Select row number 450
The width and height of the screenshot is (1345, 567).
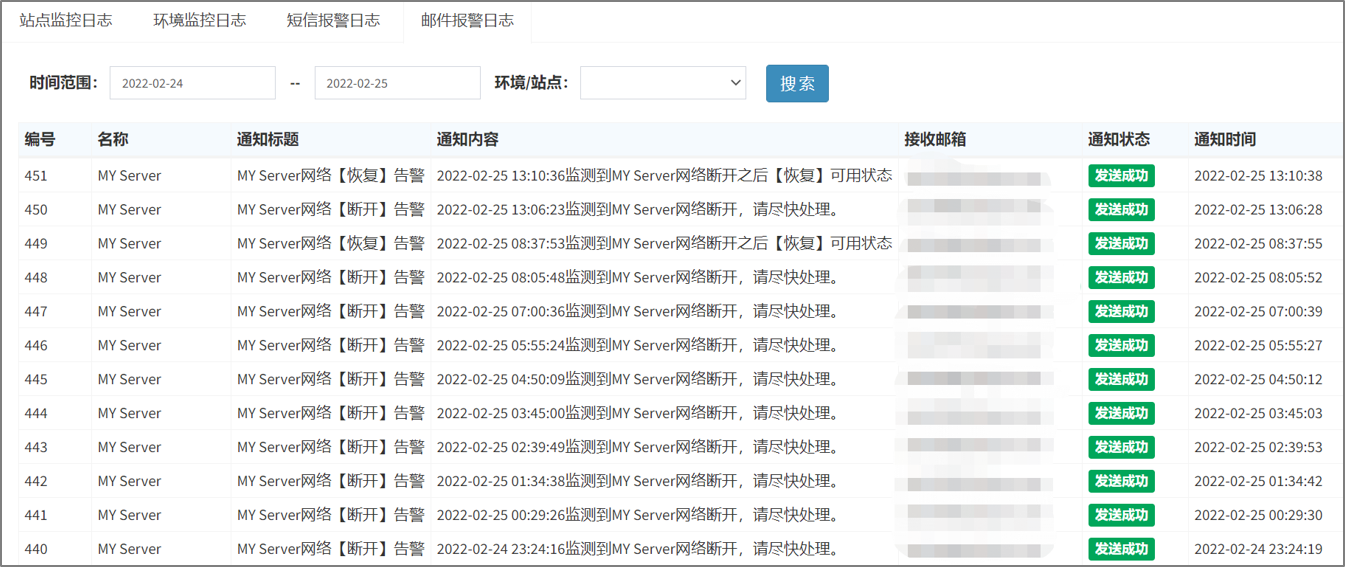pyautogui.click(x=36, y=210)
